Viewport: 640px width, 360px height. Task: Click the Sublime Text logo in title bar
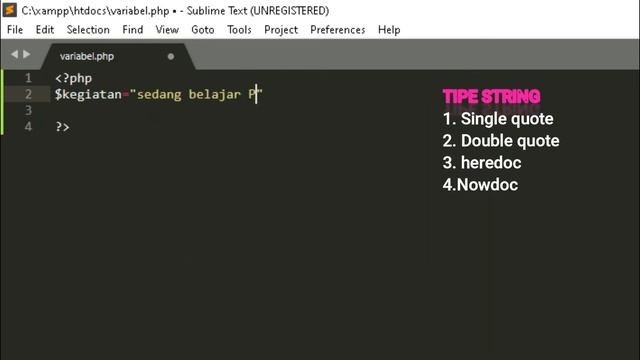coord(9,10)
